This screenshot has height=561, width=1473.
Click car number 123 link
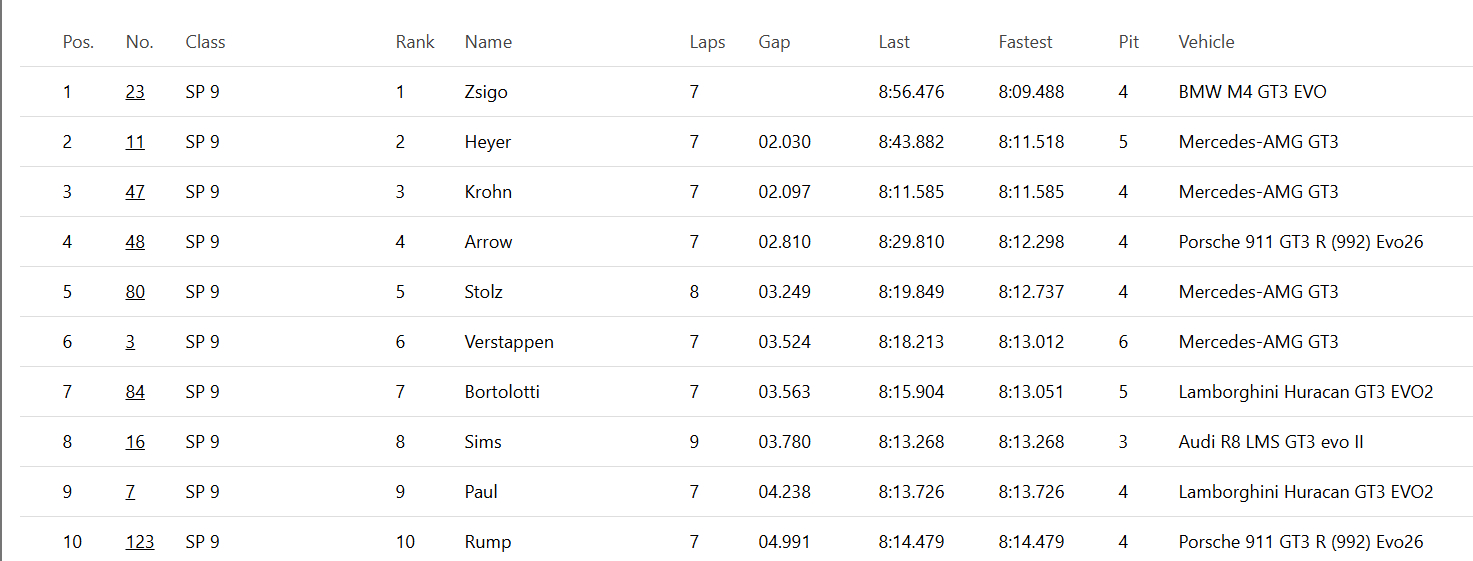coord(140,542)
